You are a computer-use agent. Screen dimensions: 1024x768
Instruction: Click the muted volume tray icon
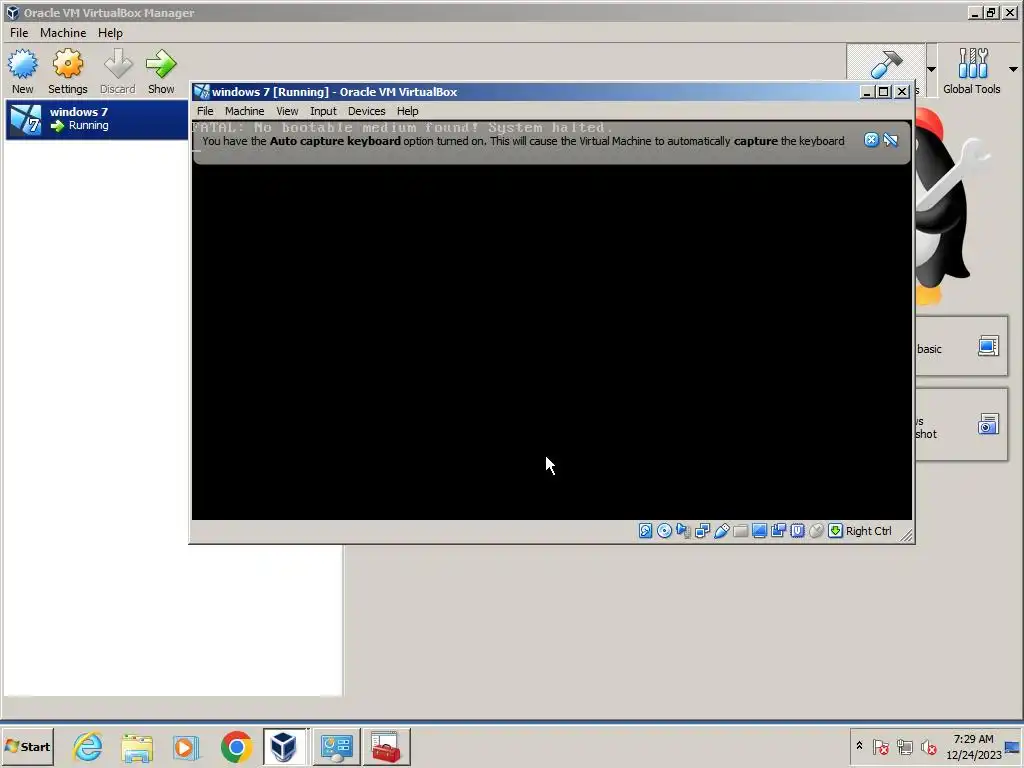click(928, 746)
